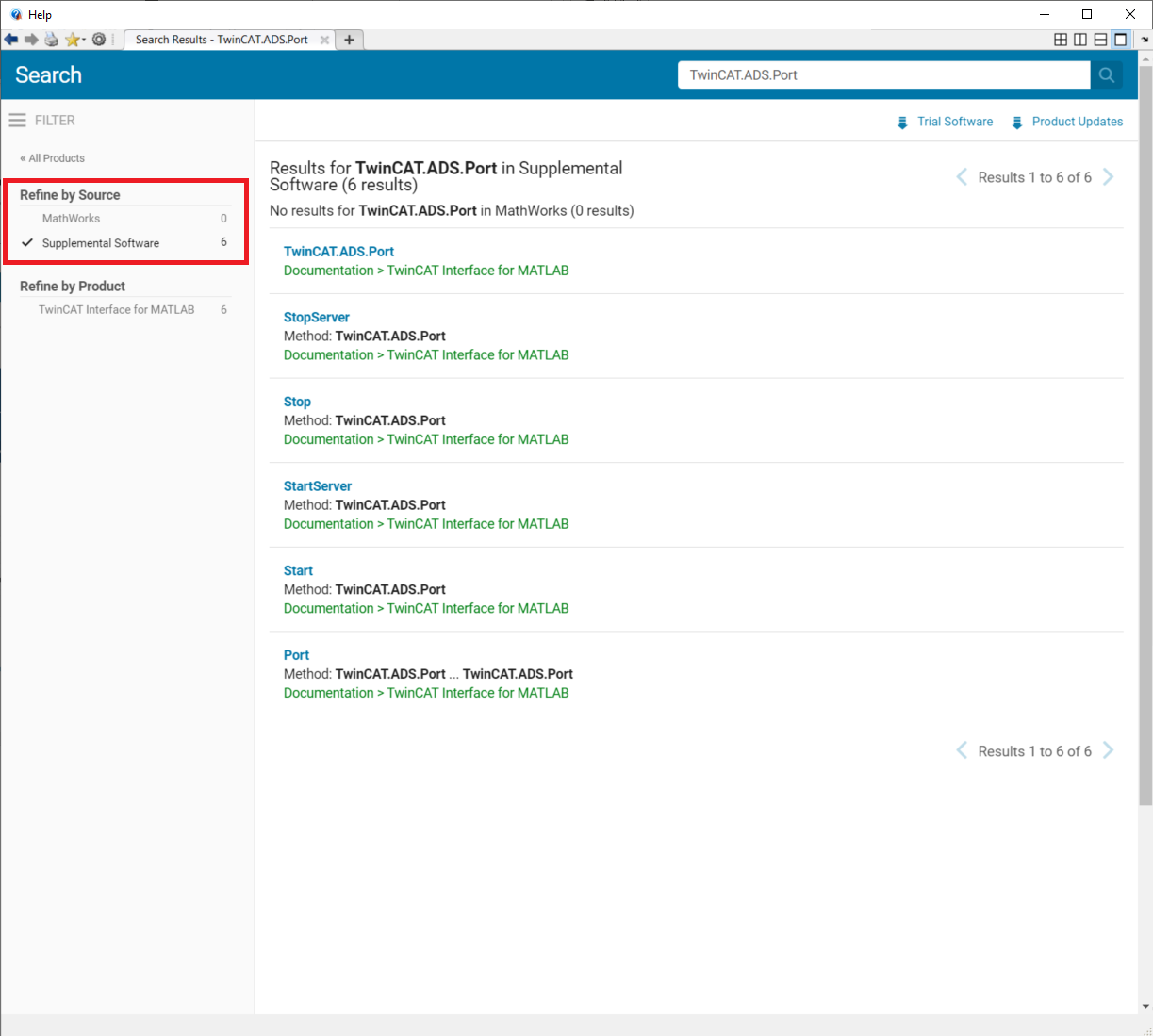Click the Help window title bar icon
Image resolution: width=1153 pixels, height=1036 pixels.
point(16,14)
